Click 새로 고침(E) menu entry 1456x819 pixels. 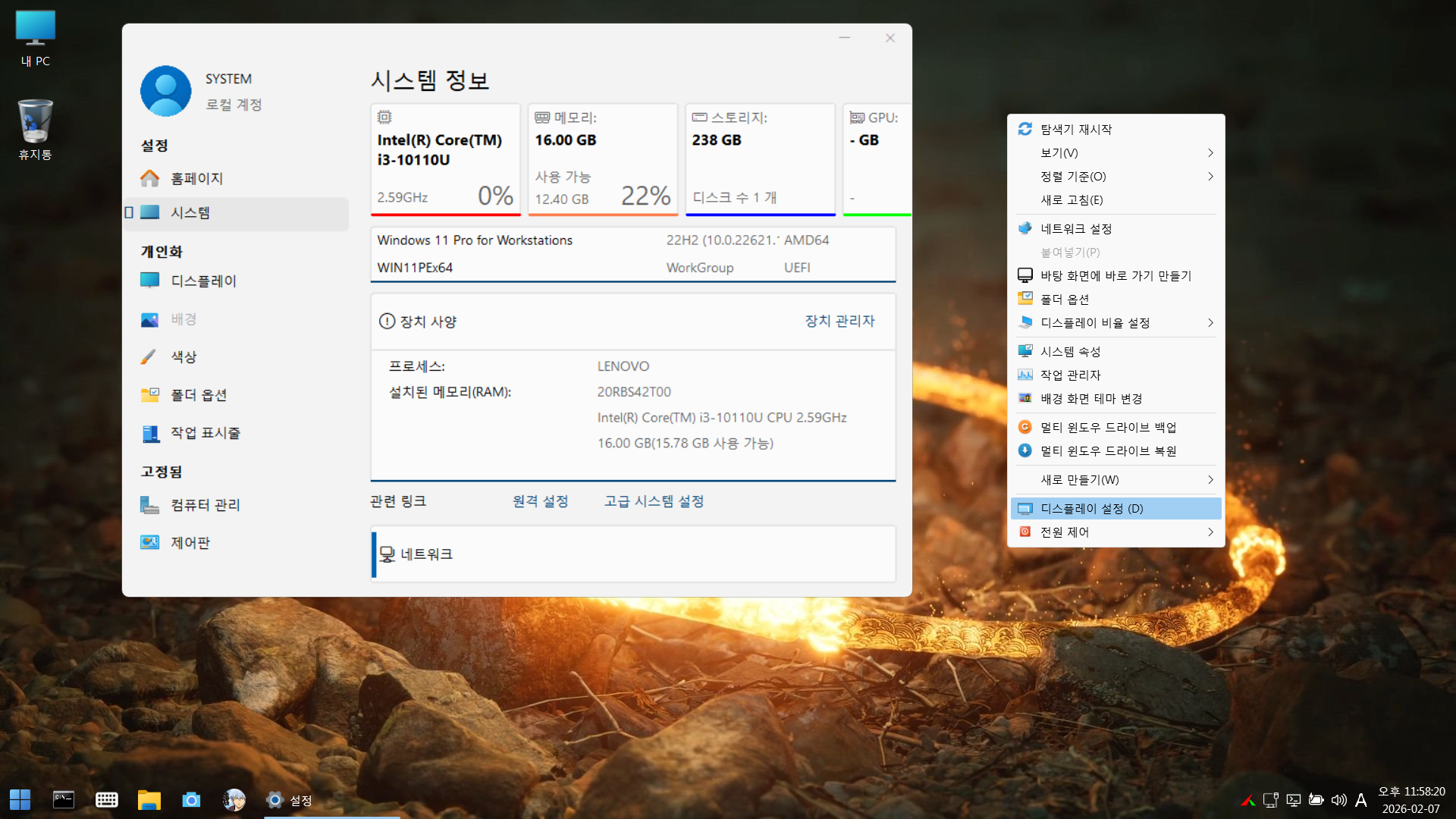point(1072,199)
